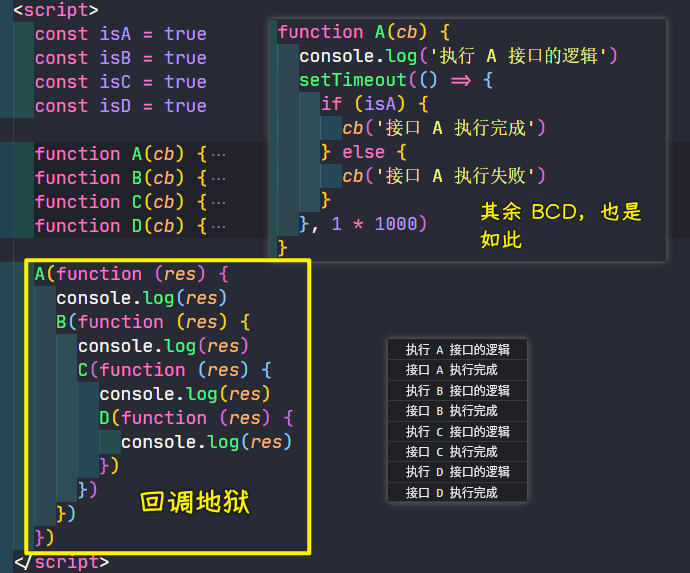Viewport: 690px width, 573px height.
Task: Select console output row 执行 A 接口的逻辑
Action: click(458, 350)
